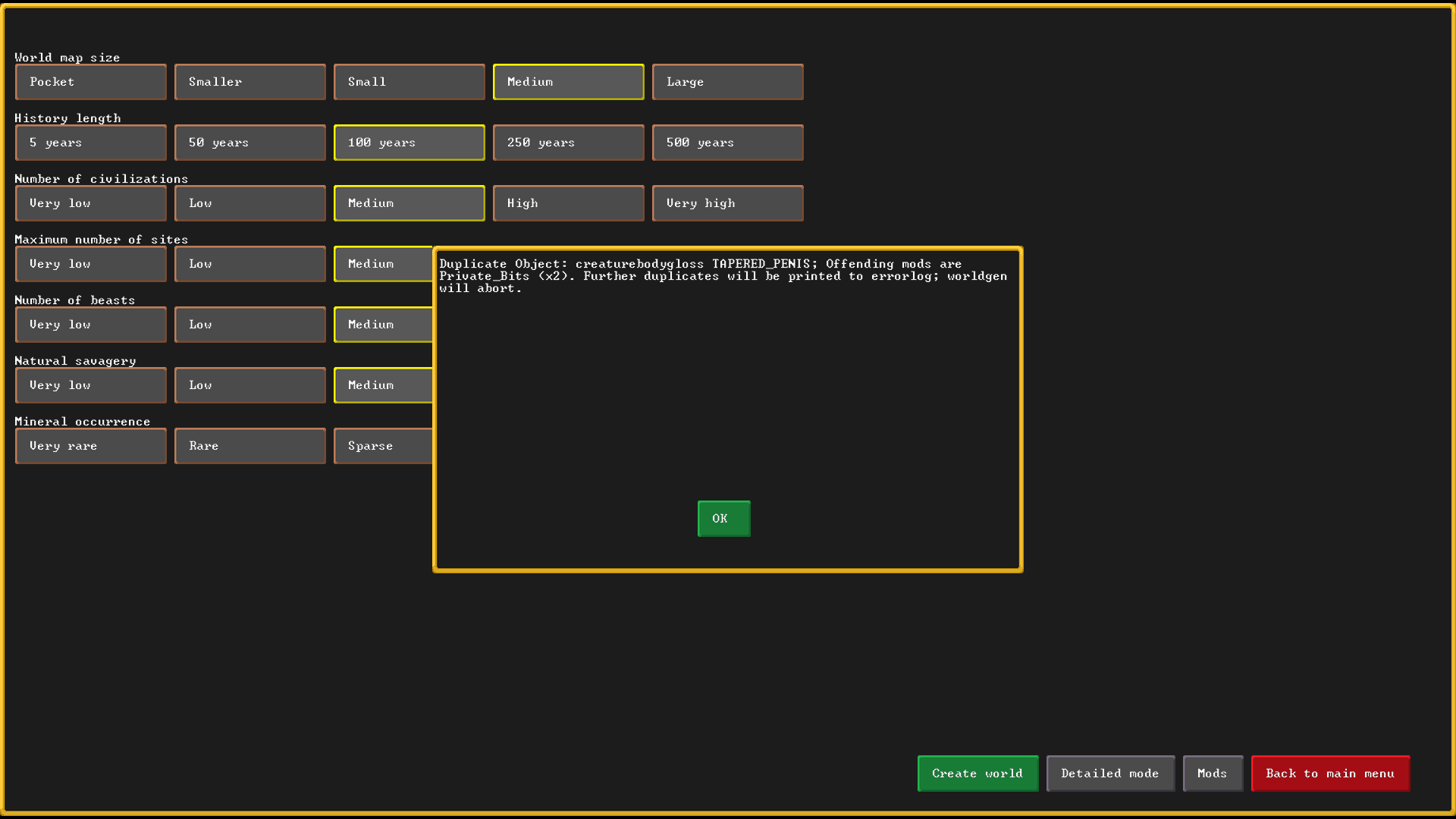Choose 250 years history length
Screen dimensions: 1456x819
[569, 143]
